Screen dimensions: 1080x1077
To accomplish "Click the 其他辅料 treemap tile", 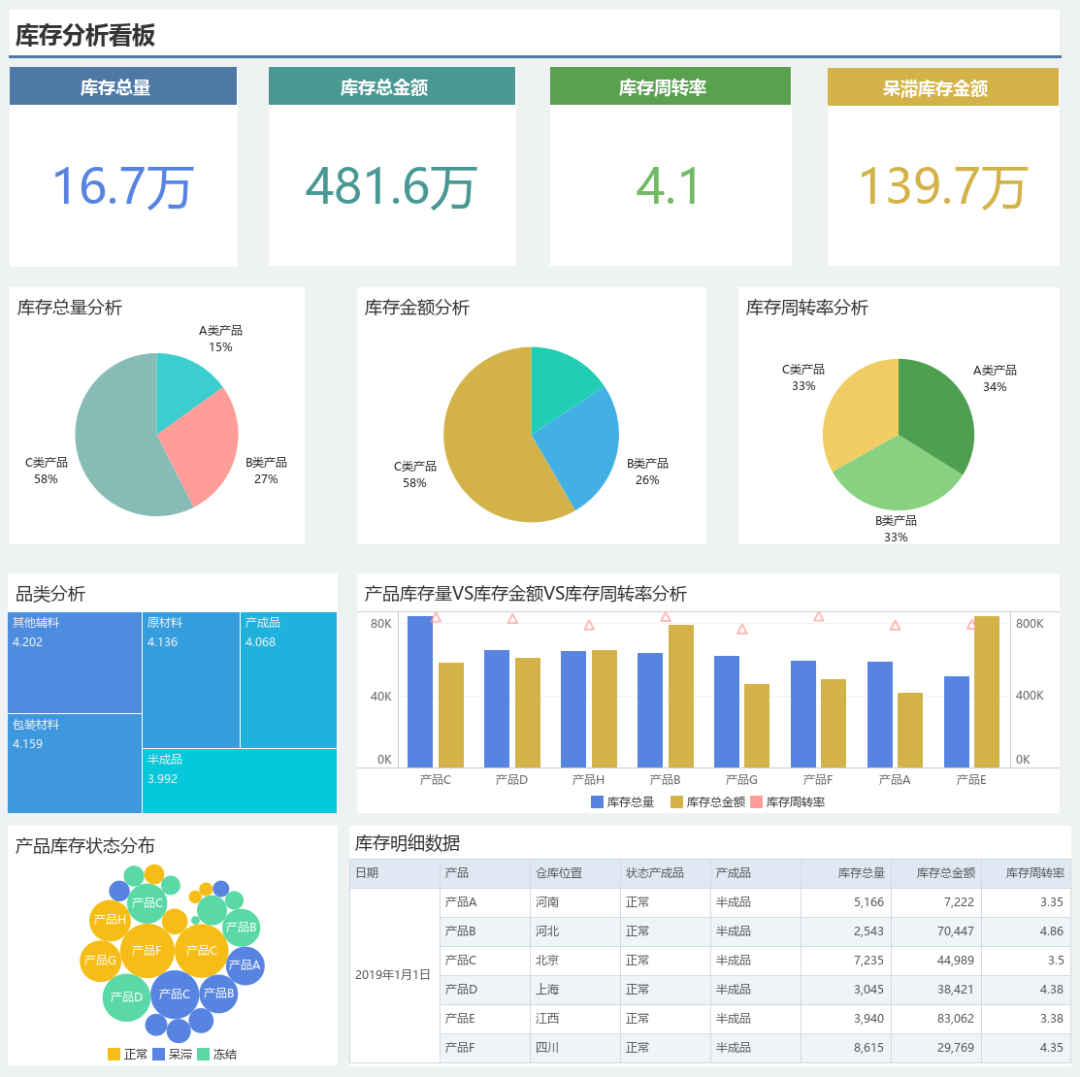I will point(74,662).
